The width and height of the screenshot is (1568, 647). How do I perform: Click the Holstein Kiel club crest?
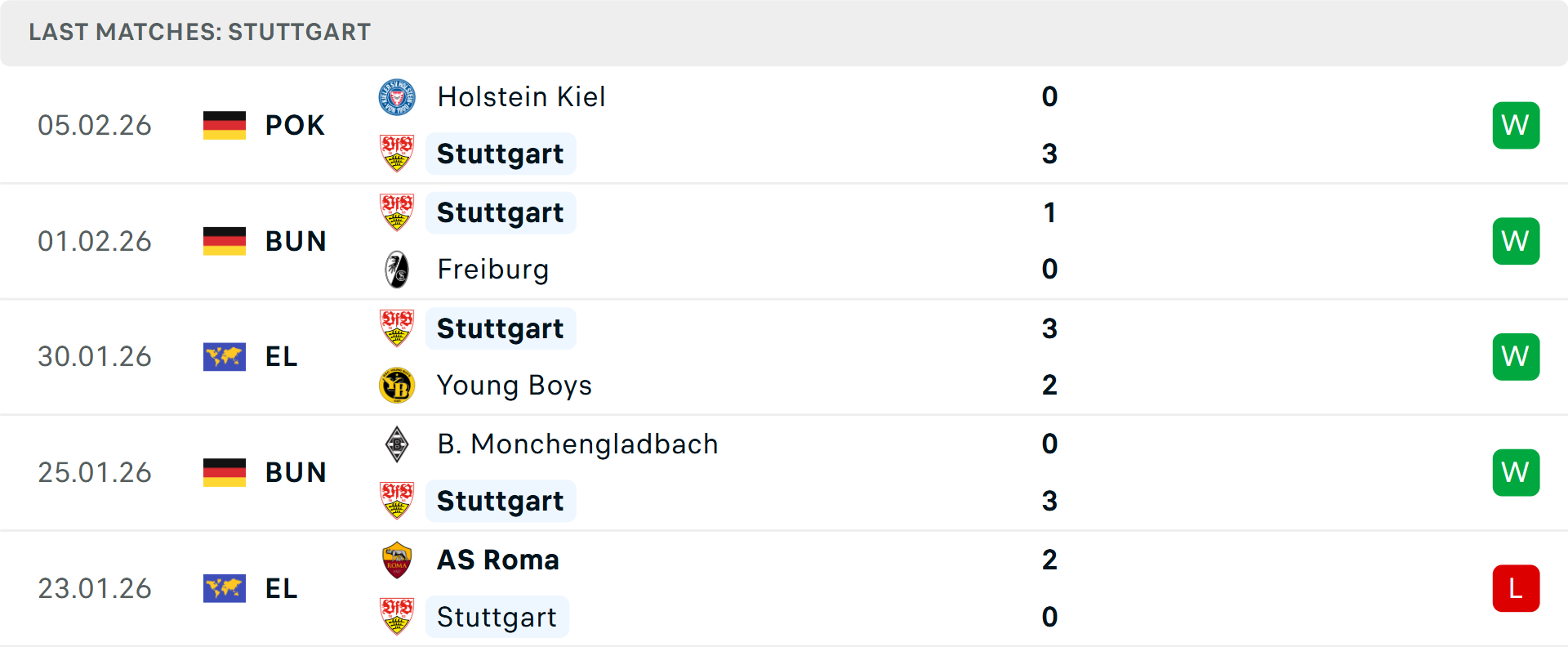click(397, 97)
